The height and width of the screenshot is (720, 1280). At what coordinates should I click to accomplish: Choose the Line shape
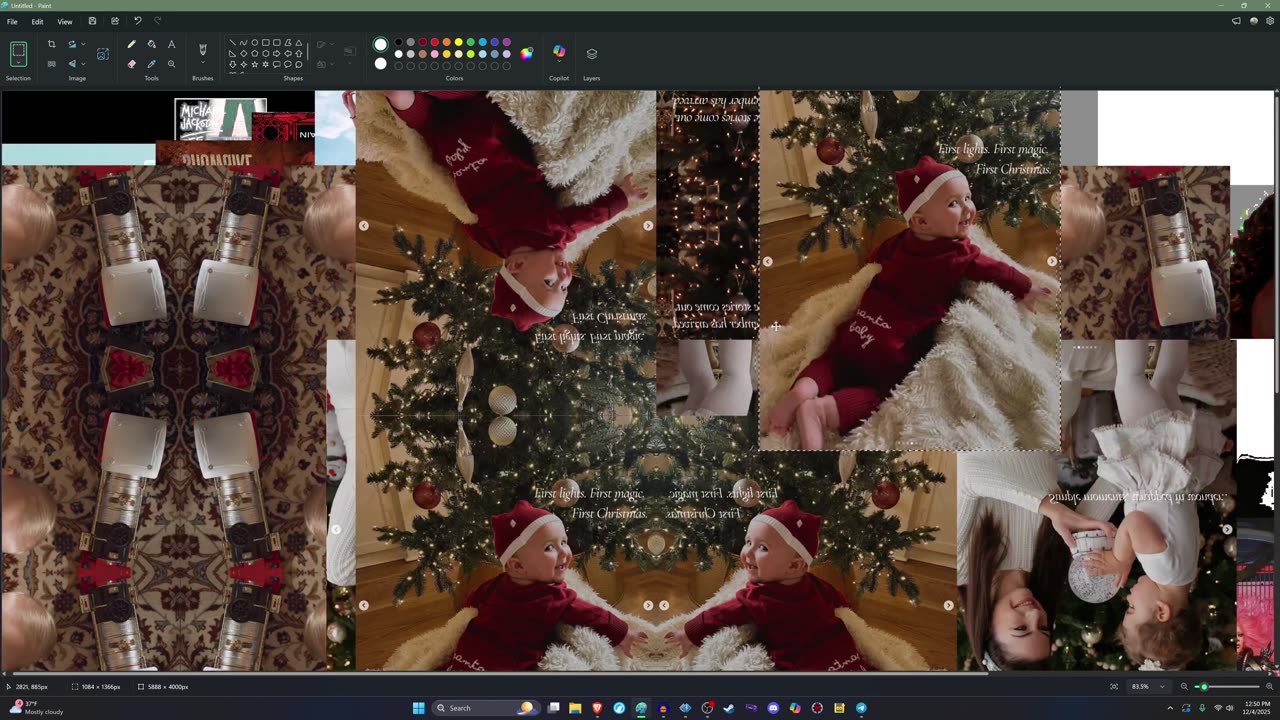point(232,43)
